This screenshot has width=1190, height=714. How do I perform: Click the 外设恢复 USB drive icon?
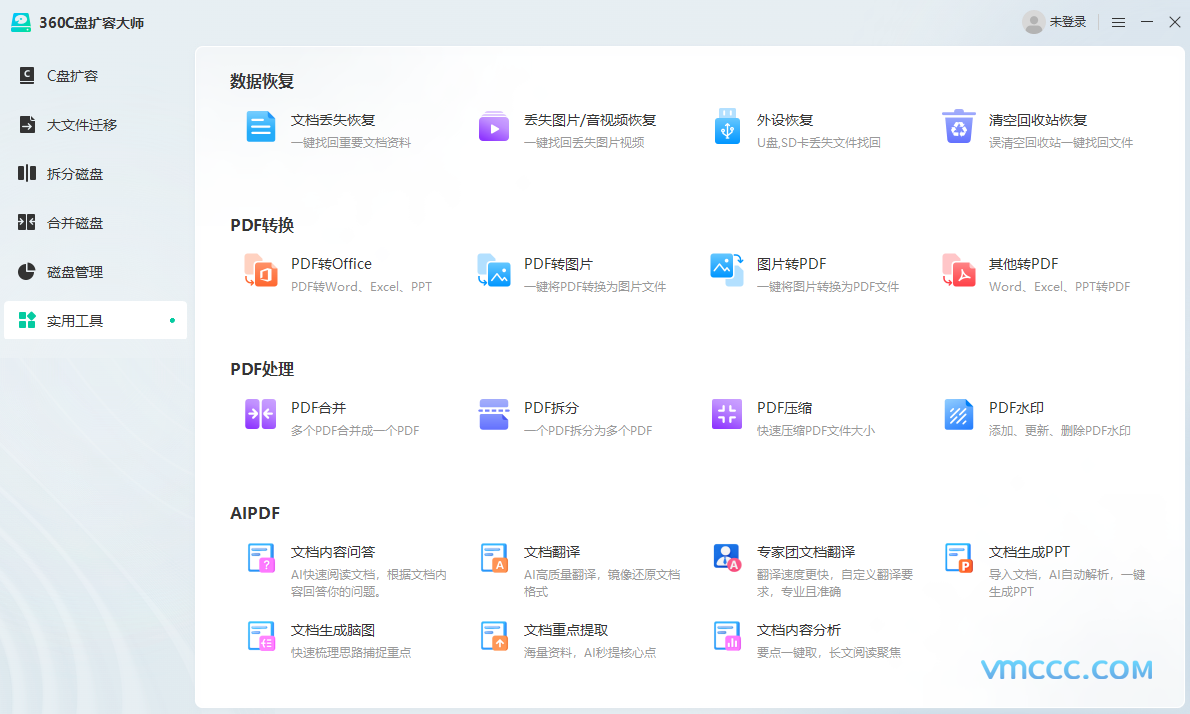coord(727,127)
